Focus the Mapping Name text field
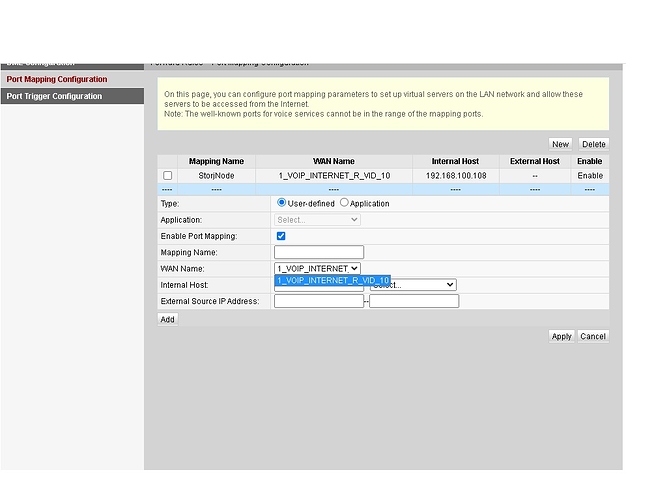Viewport: 666px width, 500px height. click(x=318, y=252)
